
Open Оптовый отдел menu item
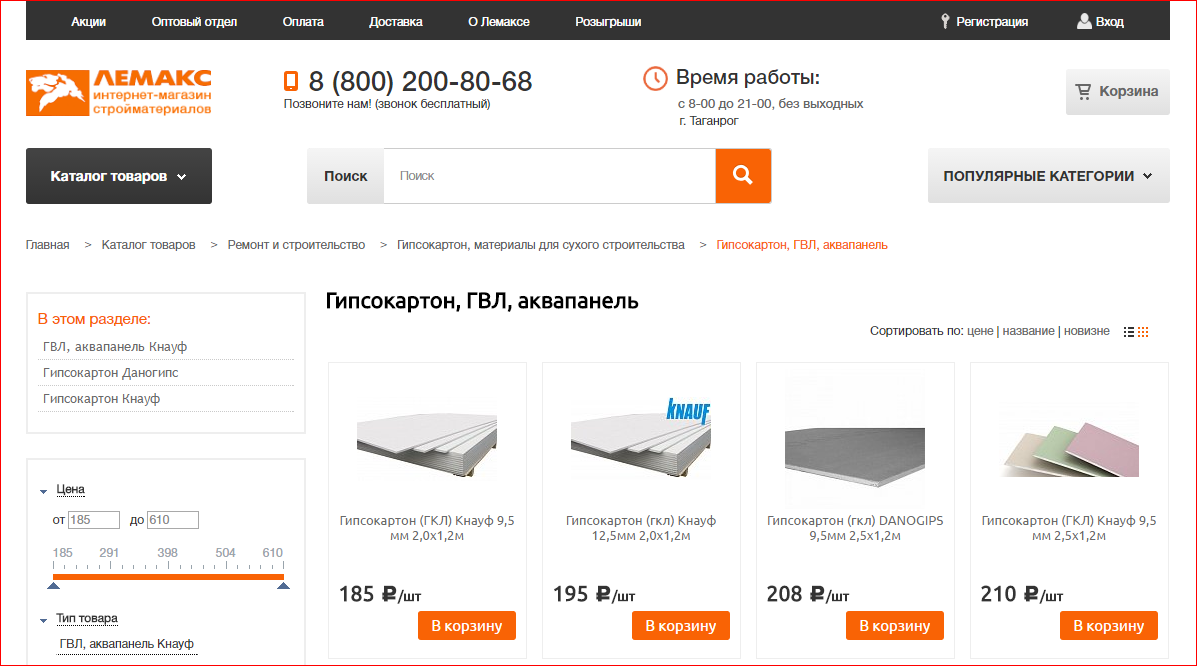(194, 21)
